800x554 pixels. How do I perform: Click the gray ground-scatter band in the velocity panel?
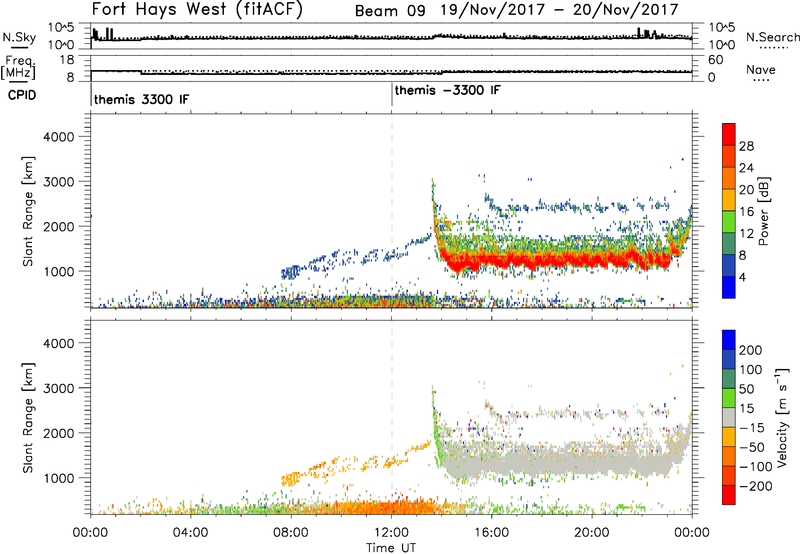(x=561, y=462)
